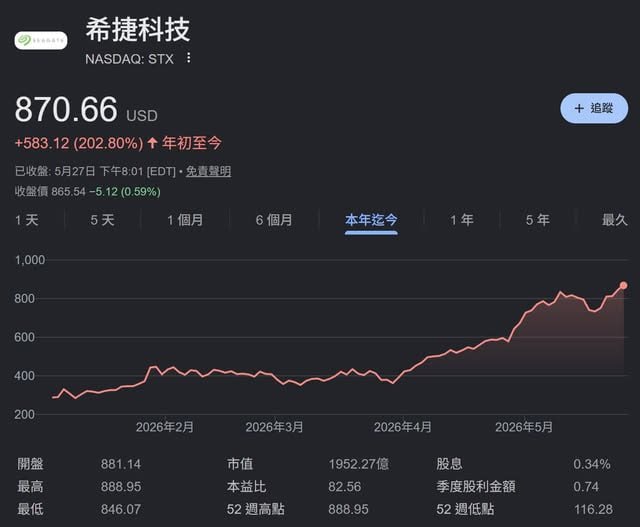Viewport: 640px width, 527px height.
Task: Click the 2026年5月 axis label
Action: 524,427
